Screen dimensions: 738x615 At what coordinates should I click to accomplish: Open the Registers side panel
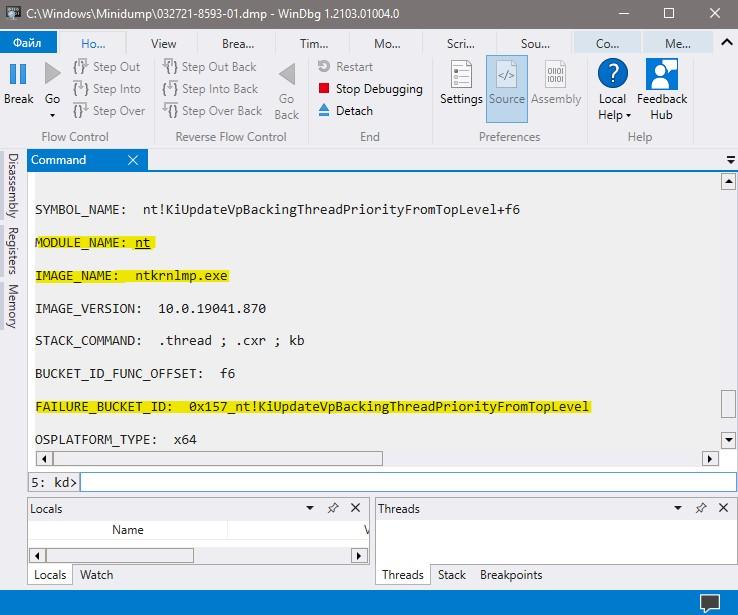pyautogui.click(x=13, y=250)
